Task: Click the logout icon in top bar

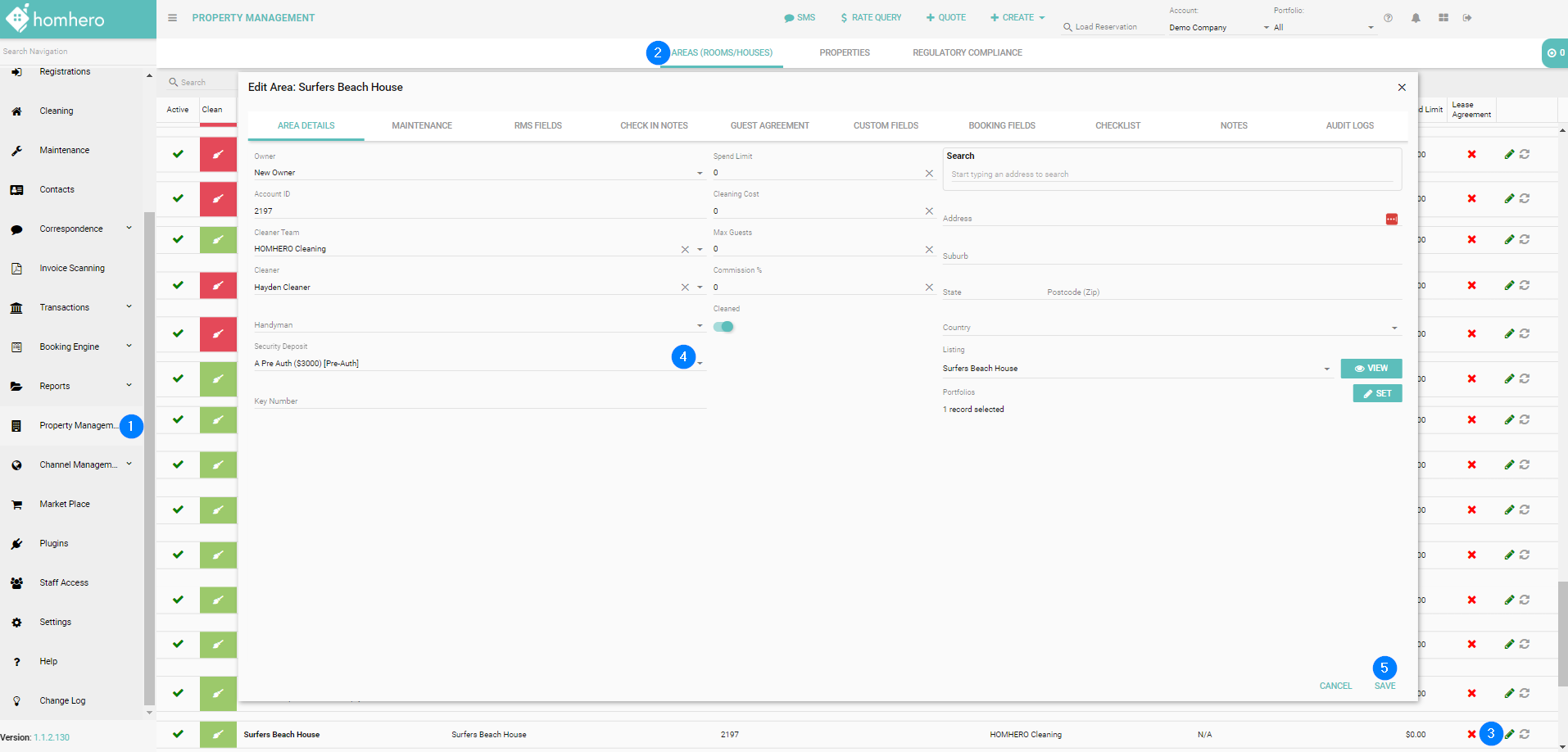Action: pos(1467,18)
